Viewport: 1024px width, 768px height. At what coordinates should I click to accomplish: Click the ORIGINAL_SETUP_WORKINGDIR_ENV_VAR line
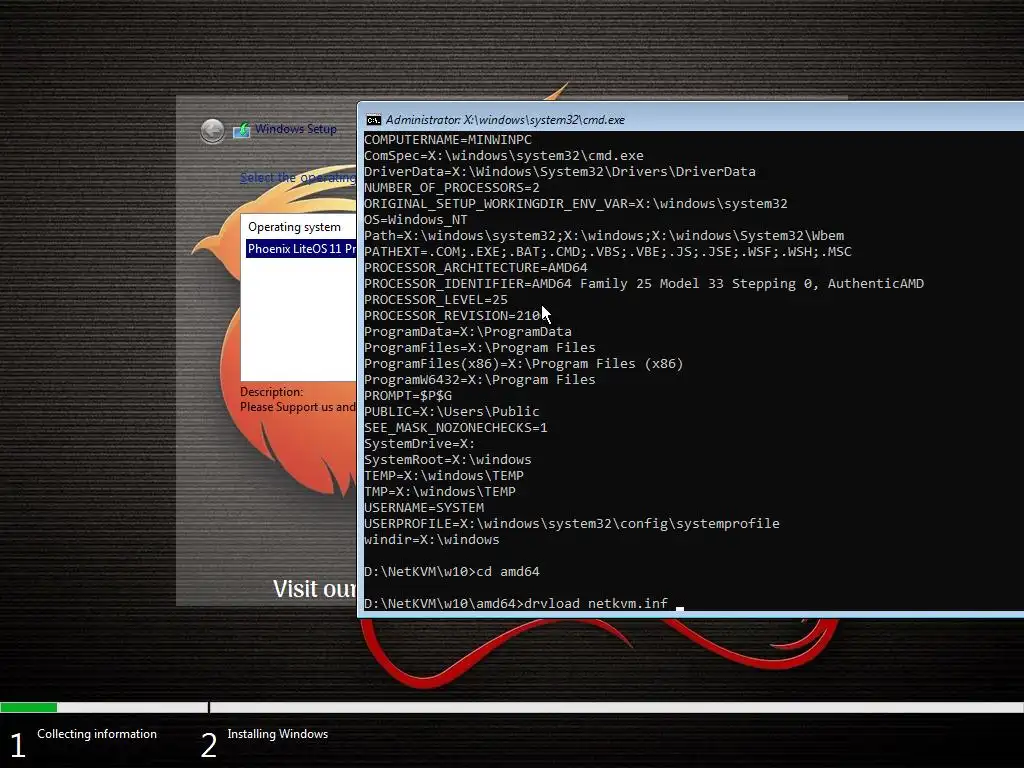coord(576,204)
